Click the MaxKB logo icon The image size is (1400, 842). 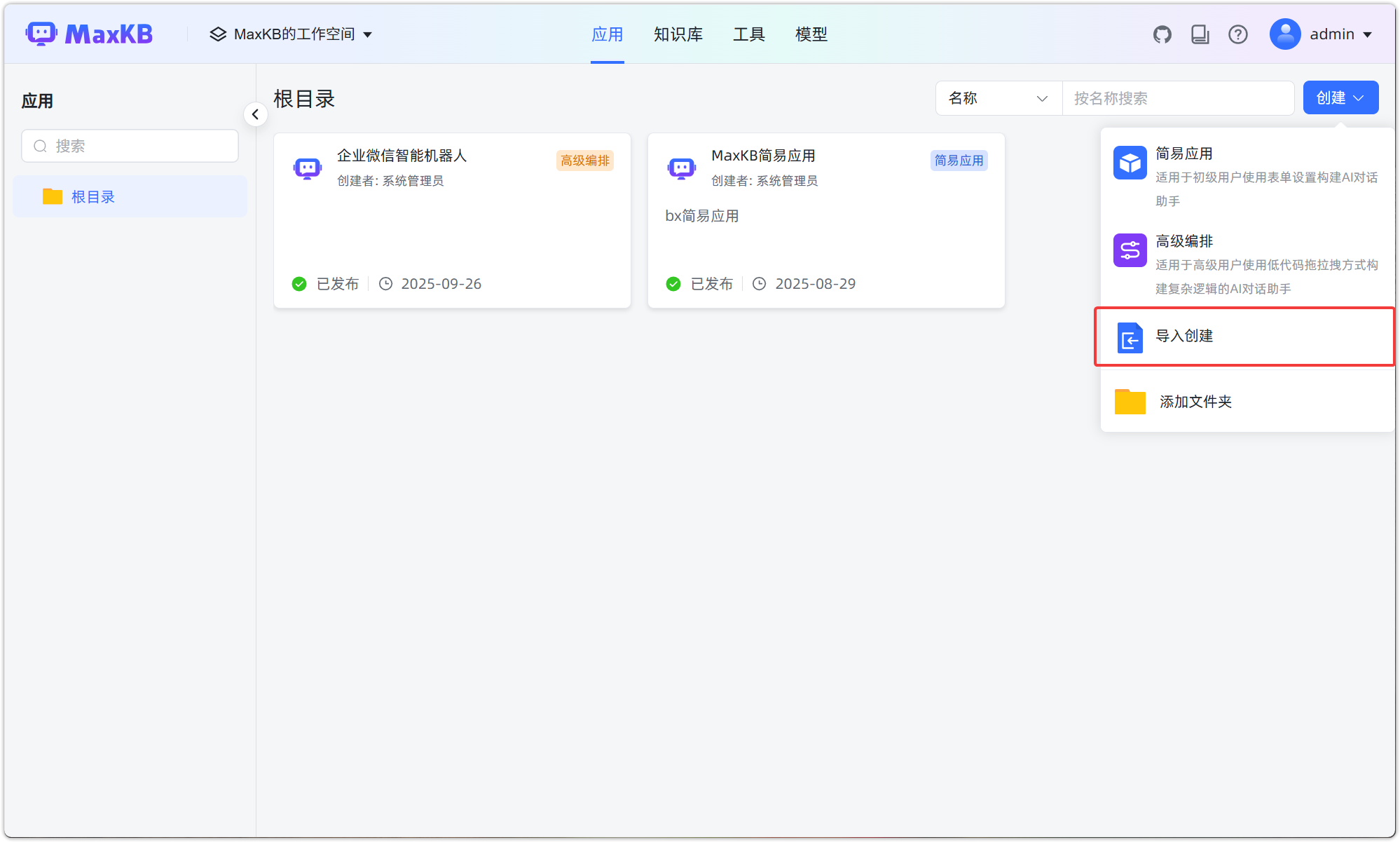41,33
